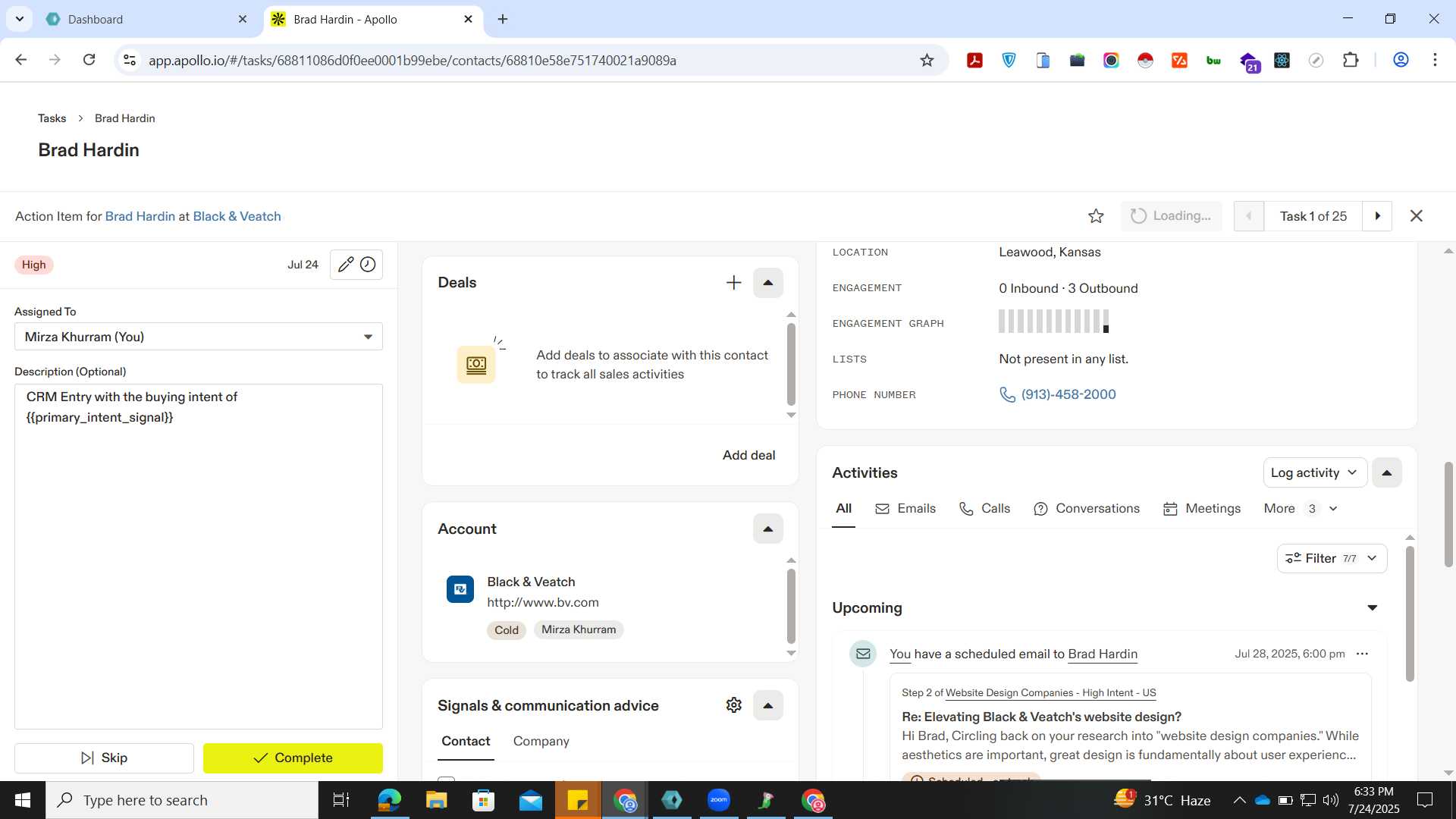Click phone number (913)-458-2000
The height and width of the screenshot is (819, 1456).
pyautogui.click(x=1068, y=395)
